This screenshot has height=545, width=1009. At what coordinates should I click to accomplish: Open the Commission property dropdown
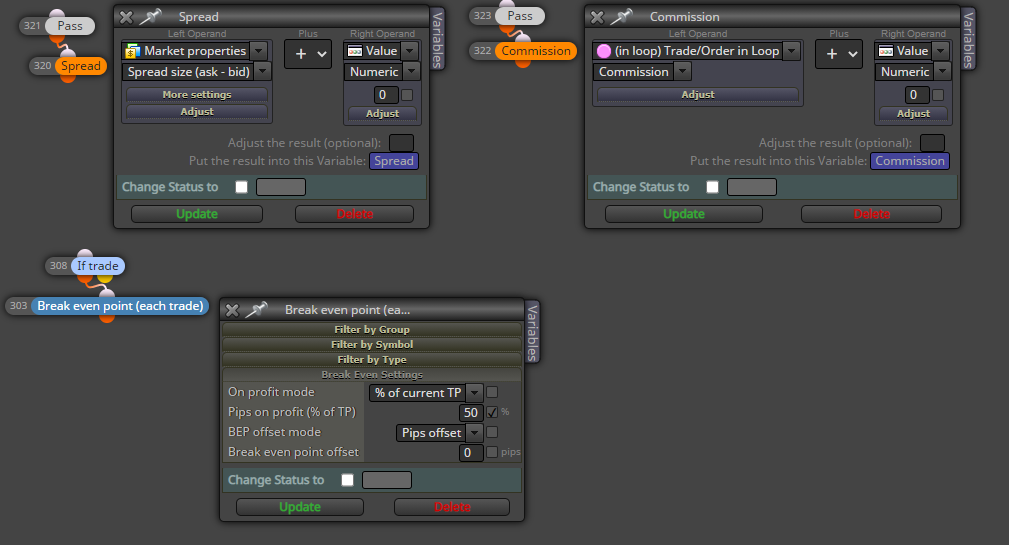click(x=683, y=71)
